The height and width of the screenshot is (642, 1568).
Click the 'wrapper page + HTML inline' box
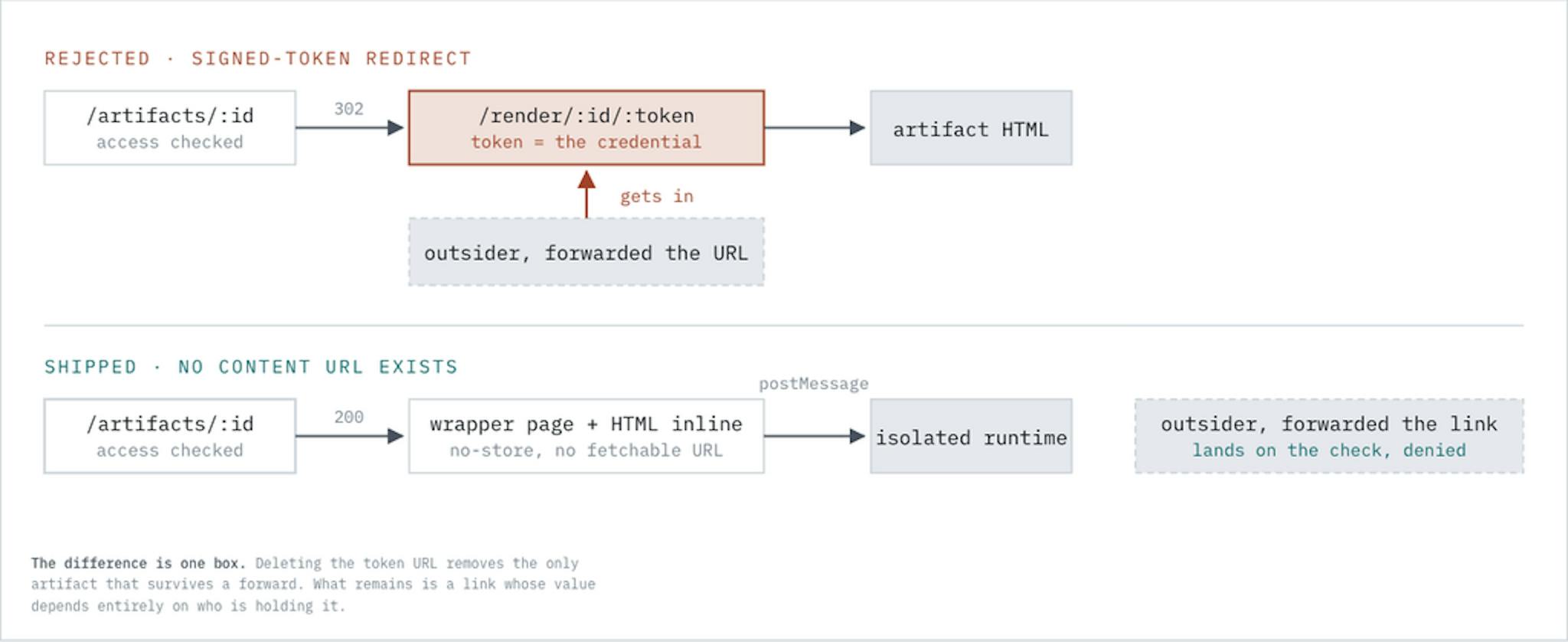586,436
